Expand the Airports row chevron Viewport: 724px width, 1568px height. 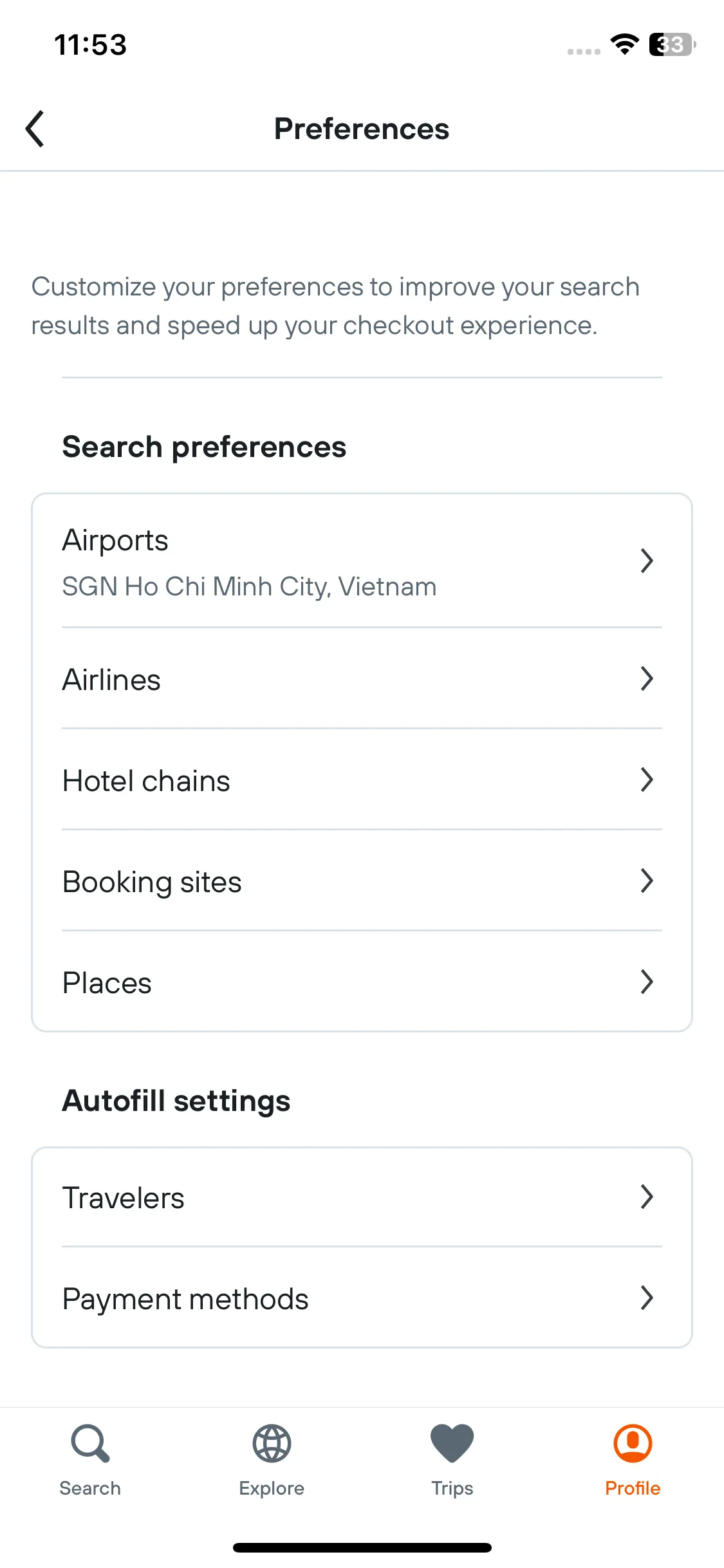(647, 561)
